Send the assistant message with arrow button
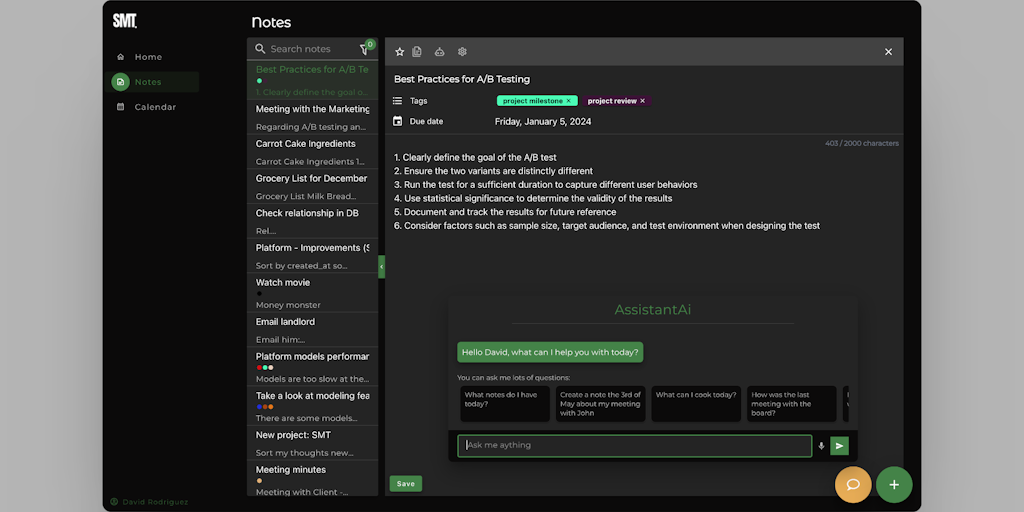Viewport: 1024px width, 512px height. coord(840,446)
